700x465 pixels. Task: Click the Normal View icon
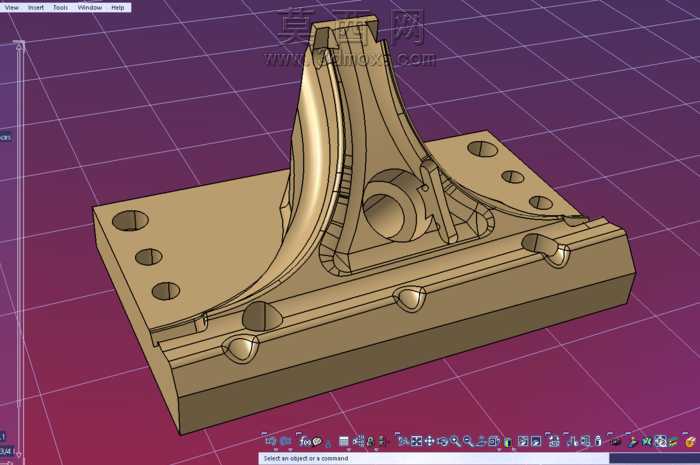point(481,442)
